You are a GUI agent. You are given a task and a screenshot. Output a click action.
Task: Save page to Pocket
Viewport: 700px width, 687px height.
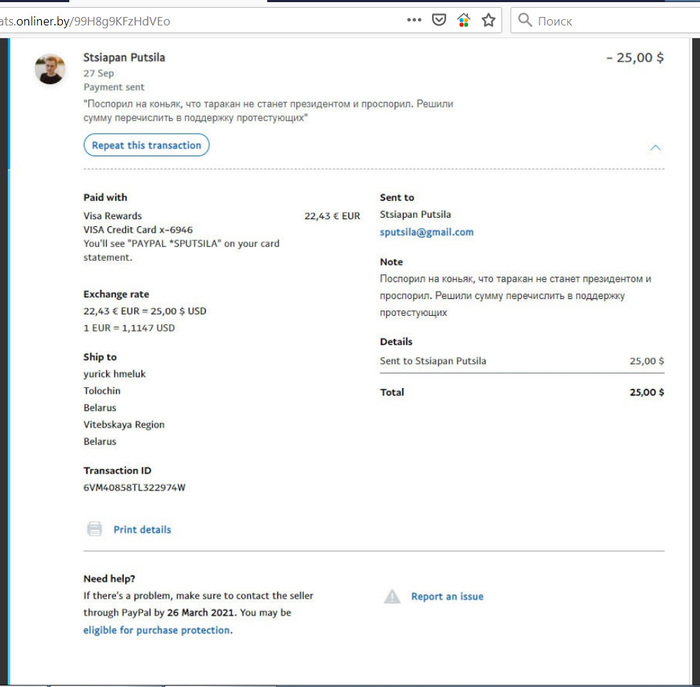click(439, 20)
